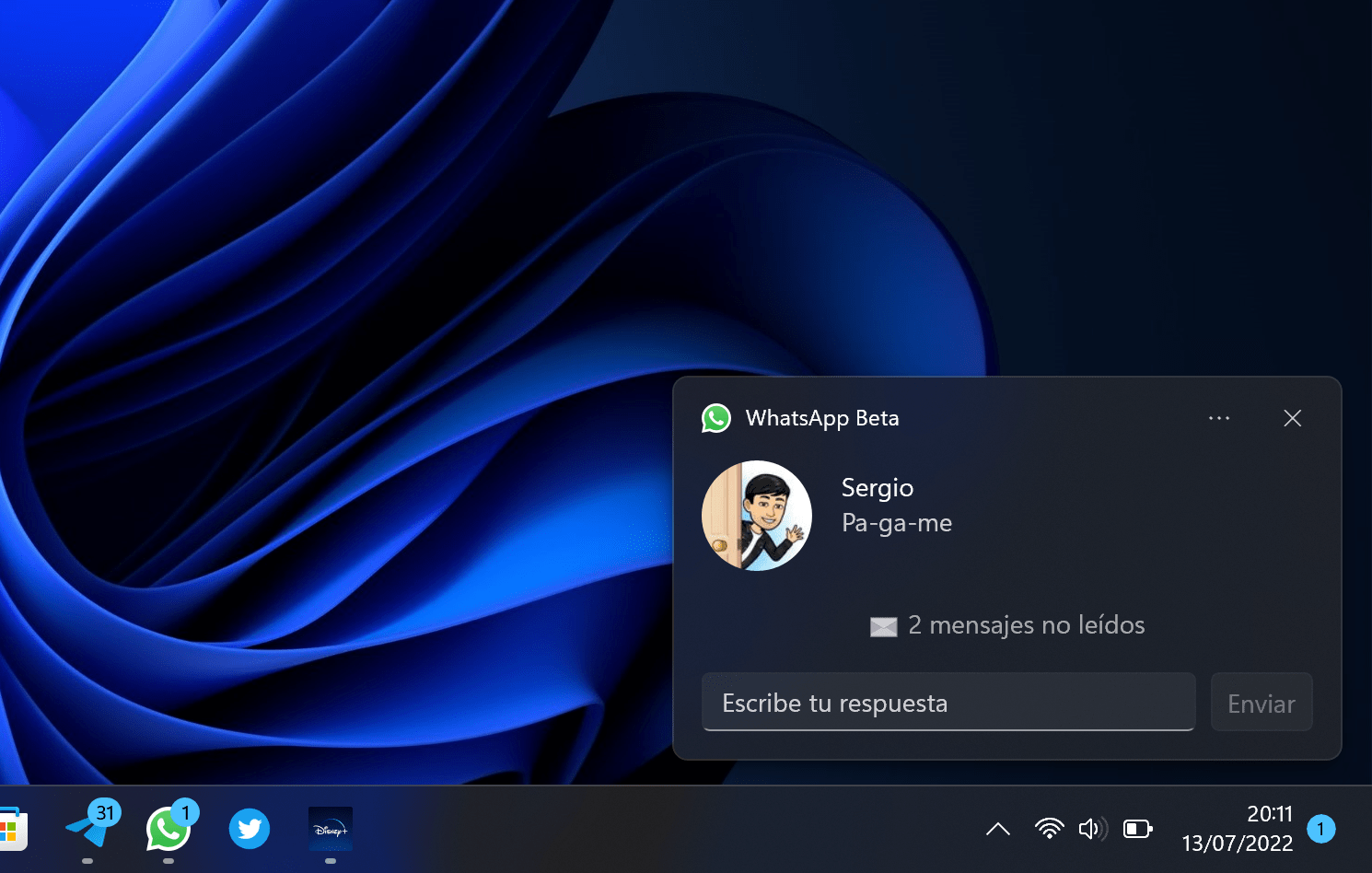Focus the Escribe tu respuesta field
This screenshot has width=1372, height=873.
[948, 703]
